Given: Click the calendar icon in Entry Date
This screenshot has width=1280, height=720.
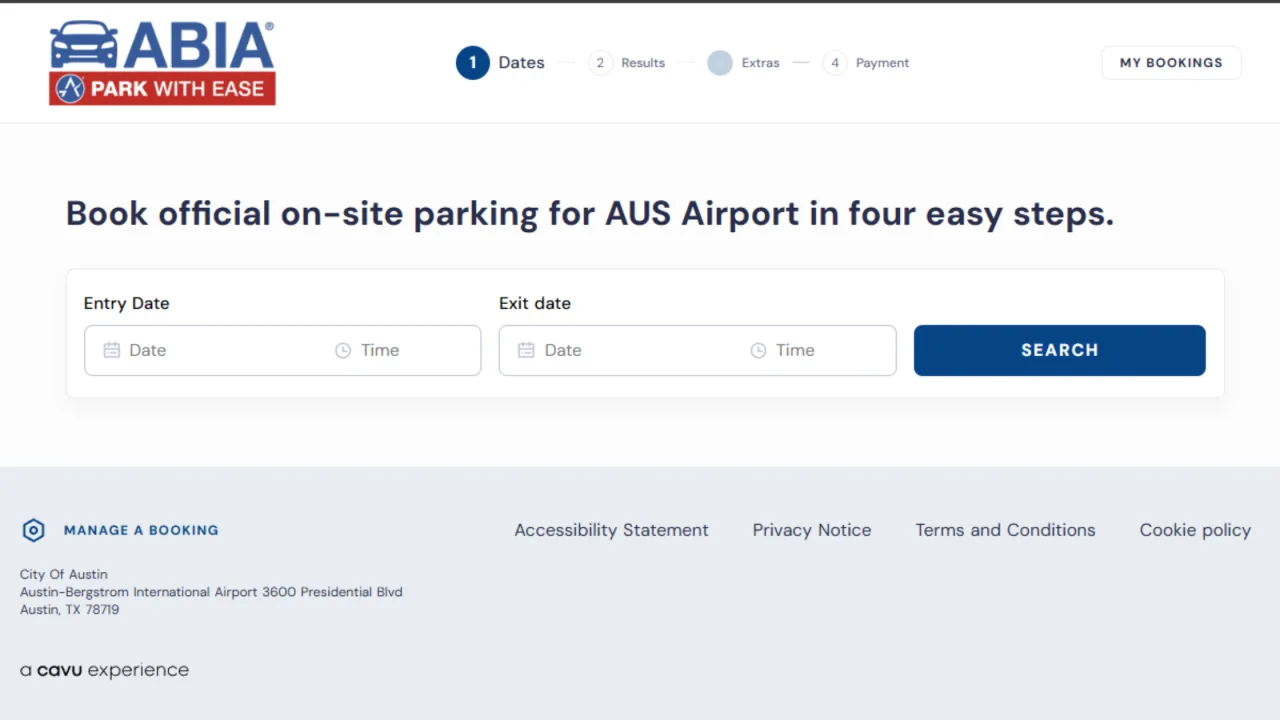Looking at the screenshot, I should (x=112, y=350).
